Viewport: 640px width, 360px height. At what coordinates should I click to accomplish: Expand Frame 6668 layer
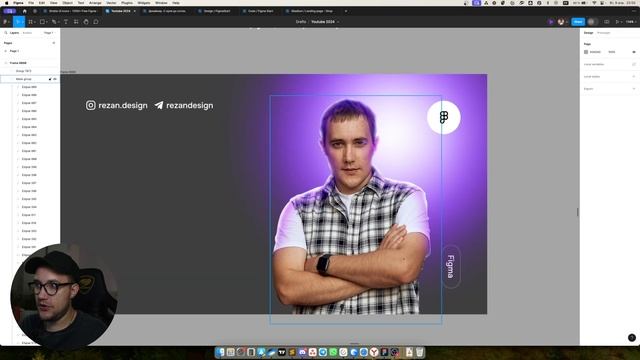click(x=6, y=63)
